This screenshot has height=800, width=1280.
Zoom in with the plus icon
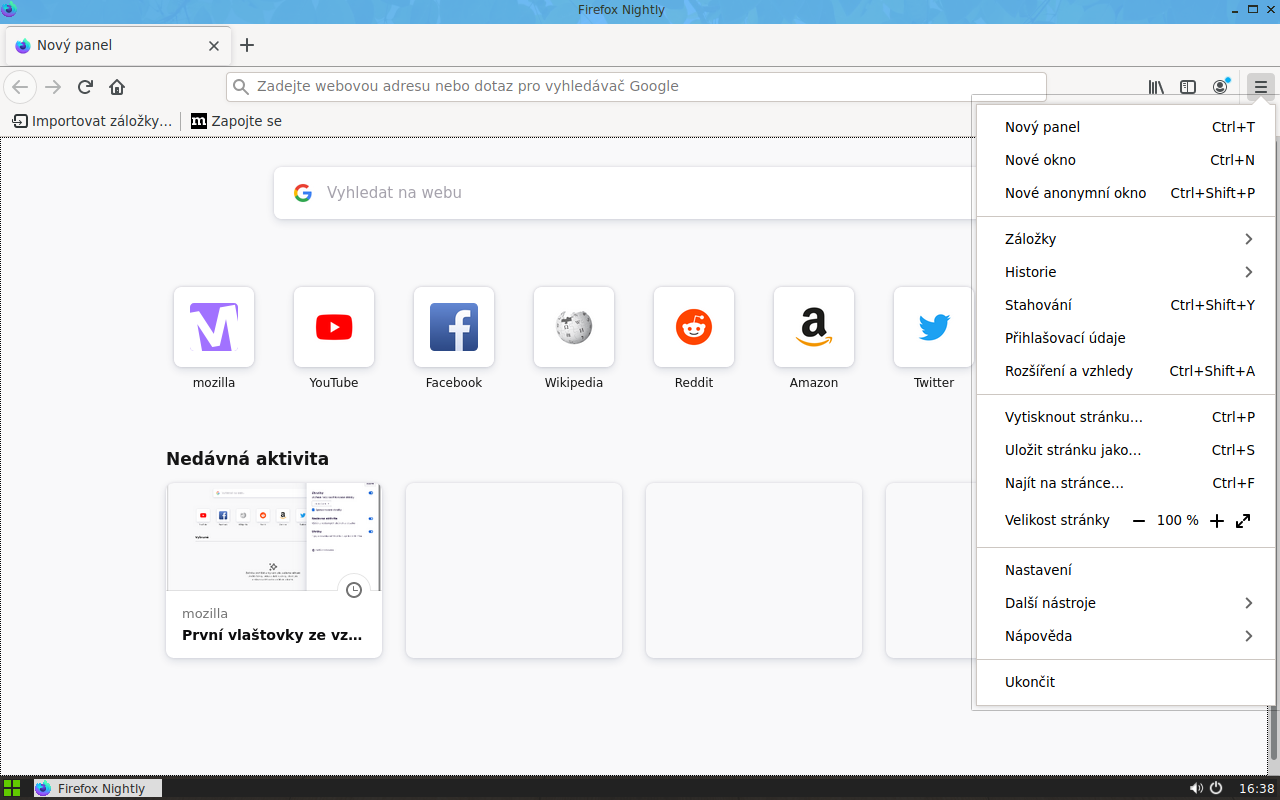(x=1217, y=521)
